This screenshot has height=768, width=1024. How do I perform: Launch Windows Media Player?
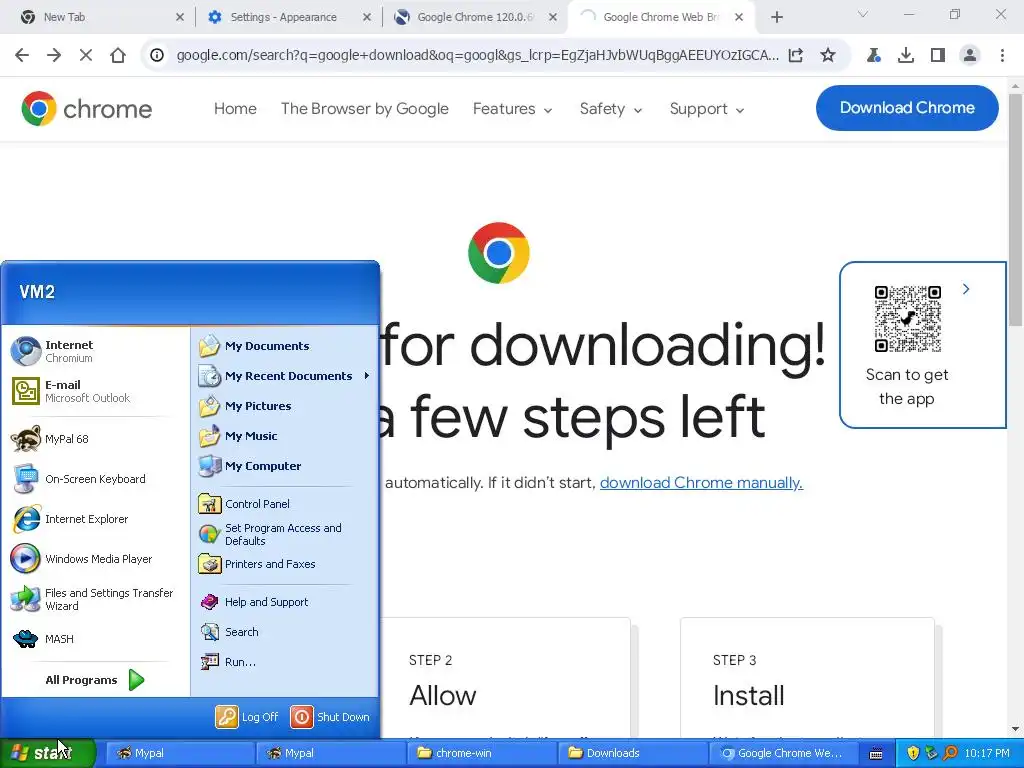tap(96, 559)
